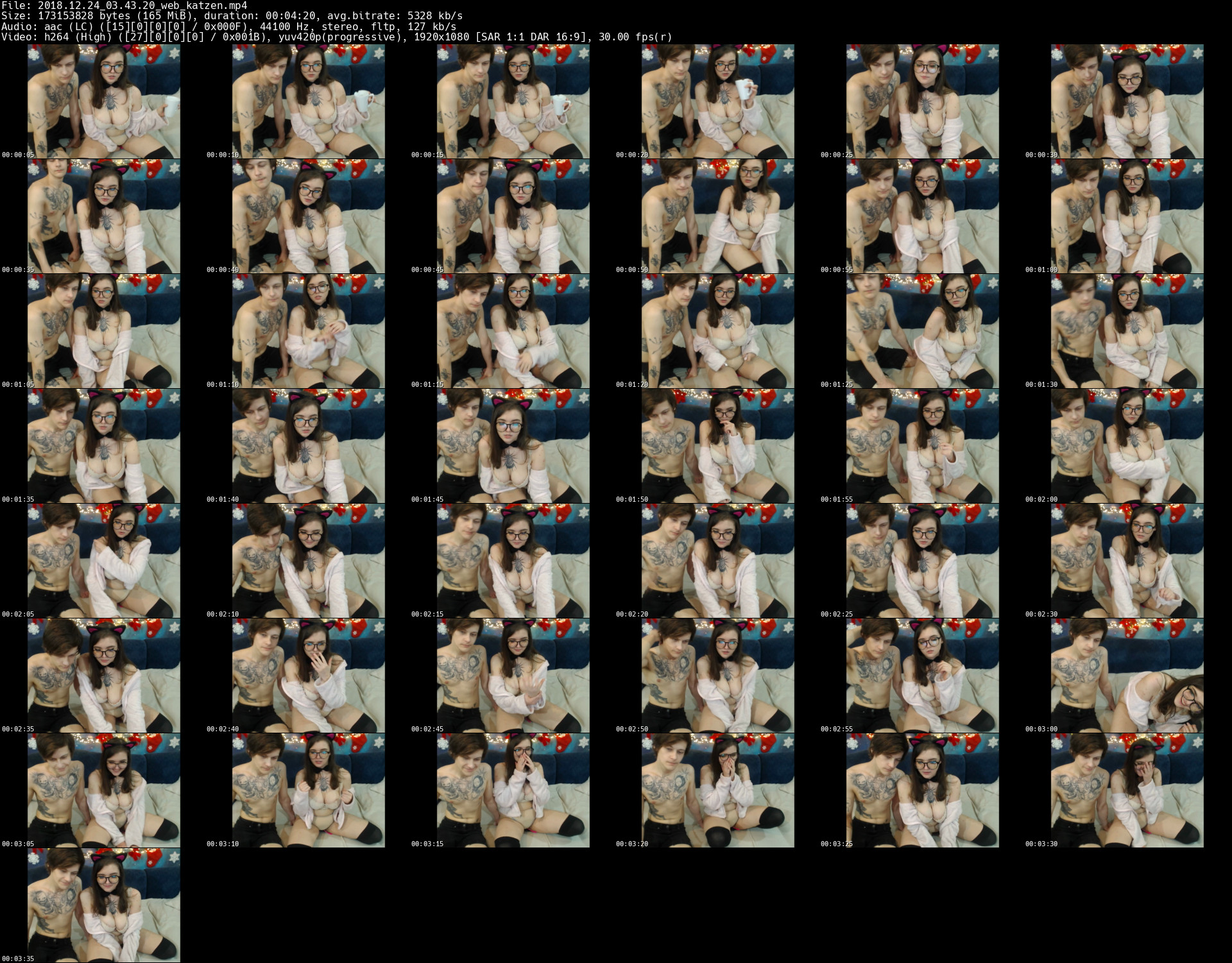
Task: Jump to the 00:03:10 frame
Action: click(309, 790)
